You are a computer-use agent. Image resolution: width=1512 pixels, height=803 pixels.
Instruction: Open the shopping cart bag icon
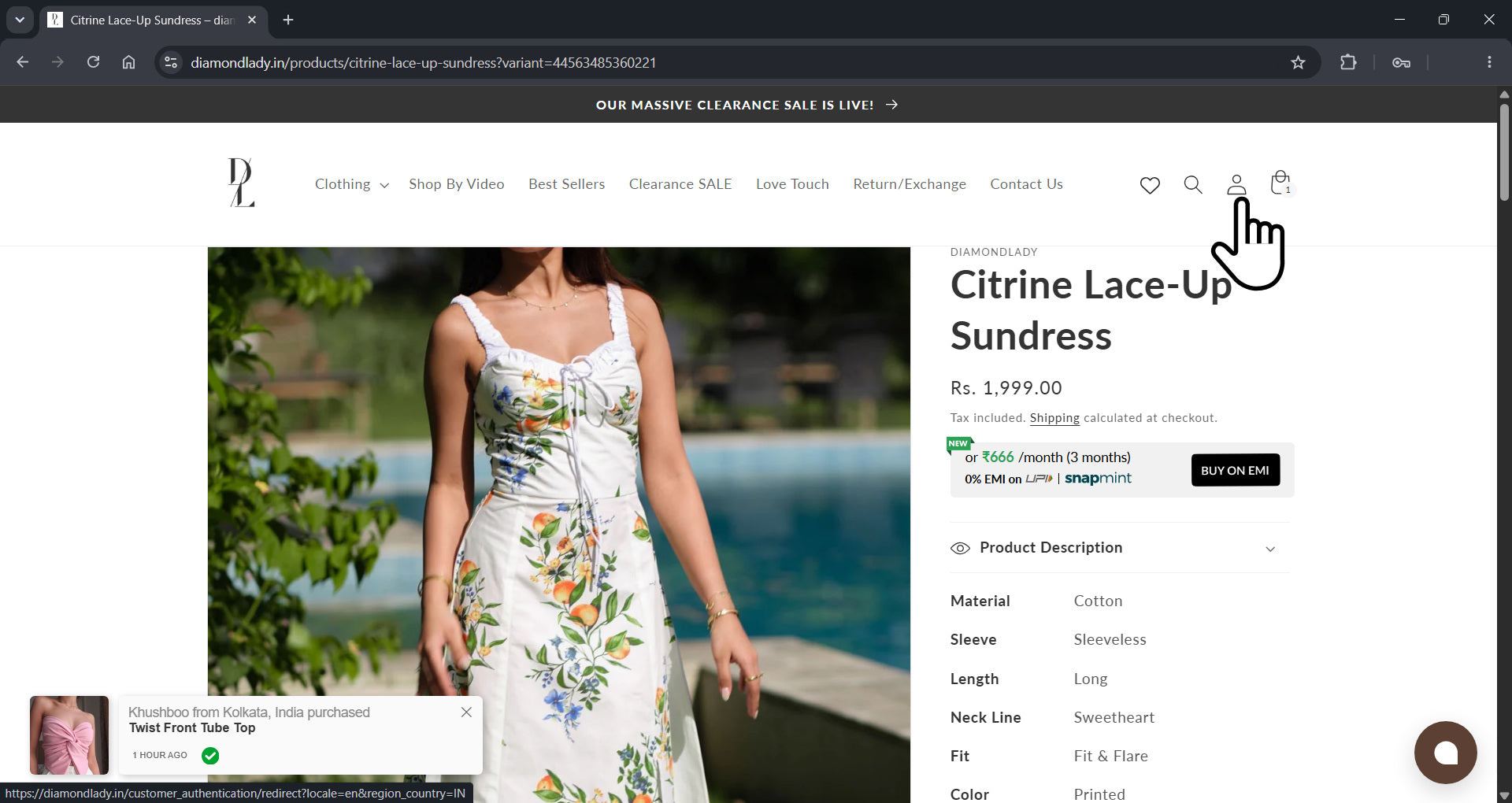[1280, 183]
